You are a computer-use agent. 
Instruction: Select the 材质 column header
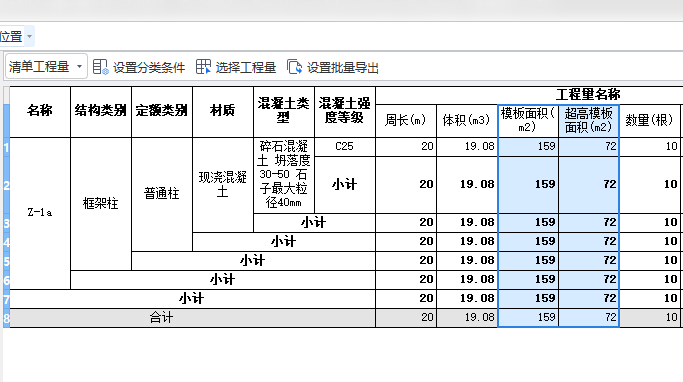(223, 112)
